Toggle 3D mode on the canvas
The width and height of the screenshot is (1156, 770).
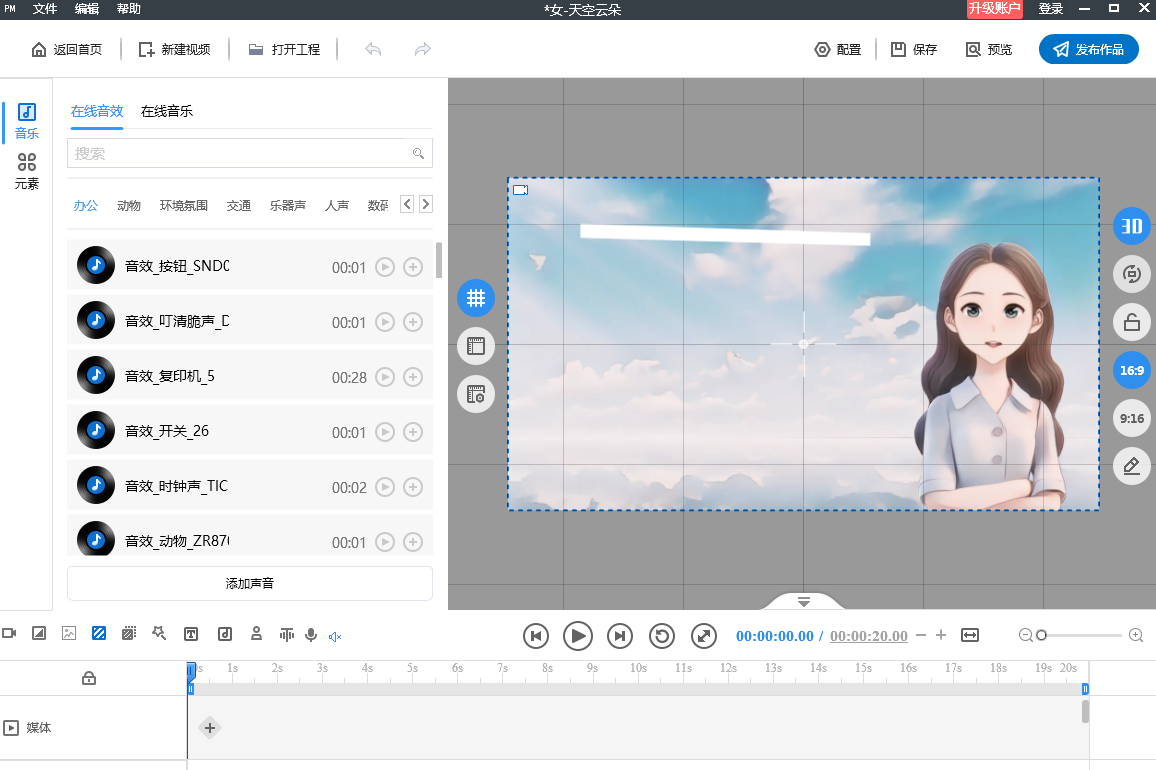click(1132, 226)
